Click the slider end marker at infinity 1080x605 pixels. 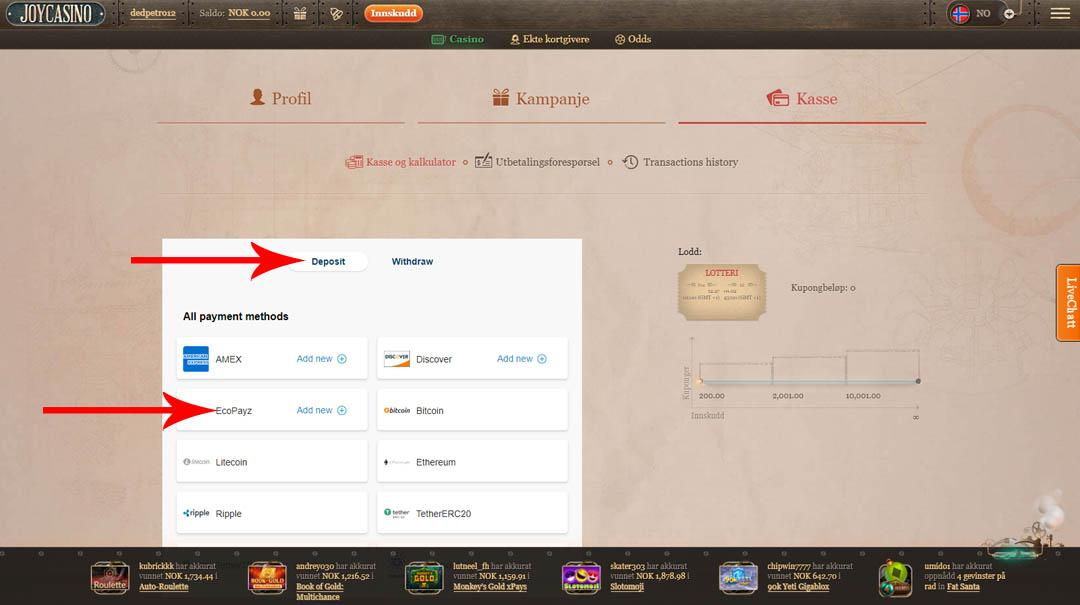[917, 381]
